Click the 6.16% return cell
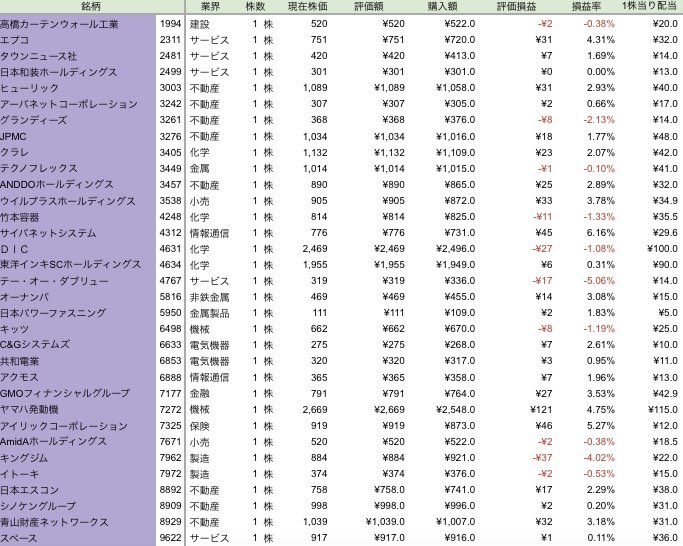 pyautogui.click(x=601, y=233)
